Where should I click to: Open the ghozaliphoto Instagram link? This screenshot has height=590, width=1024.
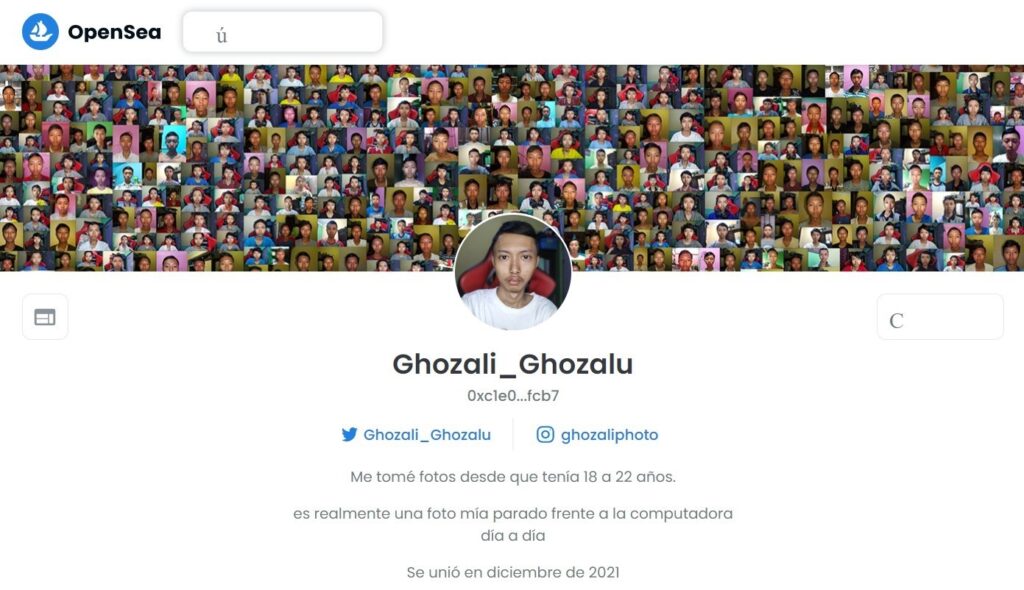pyautogui.click(x=609, y=434)
